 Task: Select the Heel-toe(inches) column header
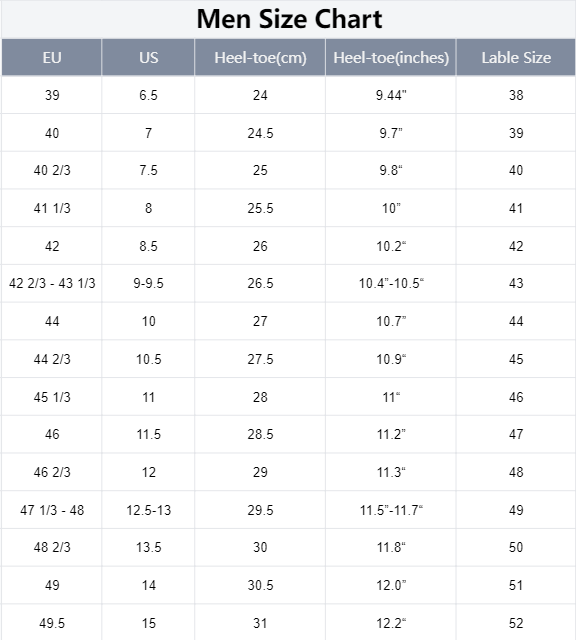click(391, 58)
